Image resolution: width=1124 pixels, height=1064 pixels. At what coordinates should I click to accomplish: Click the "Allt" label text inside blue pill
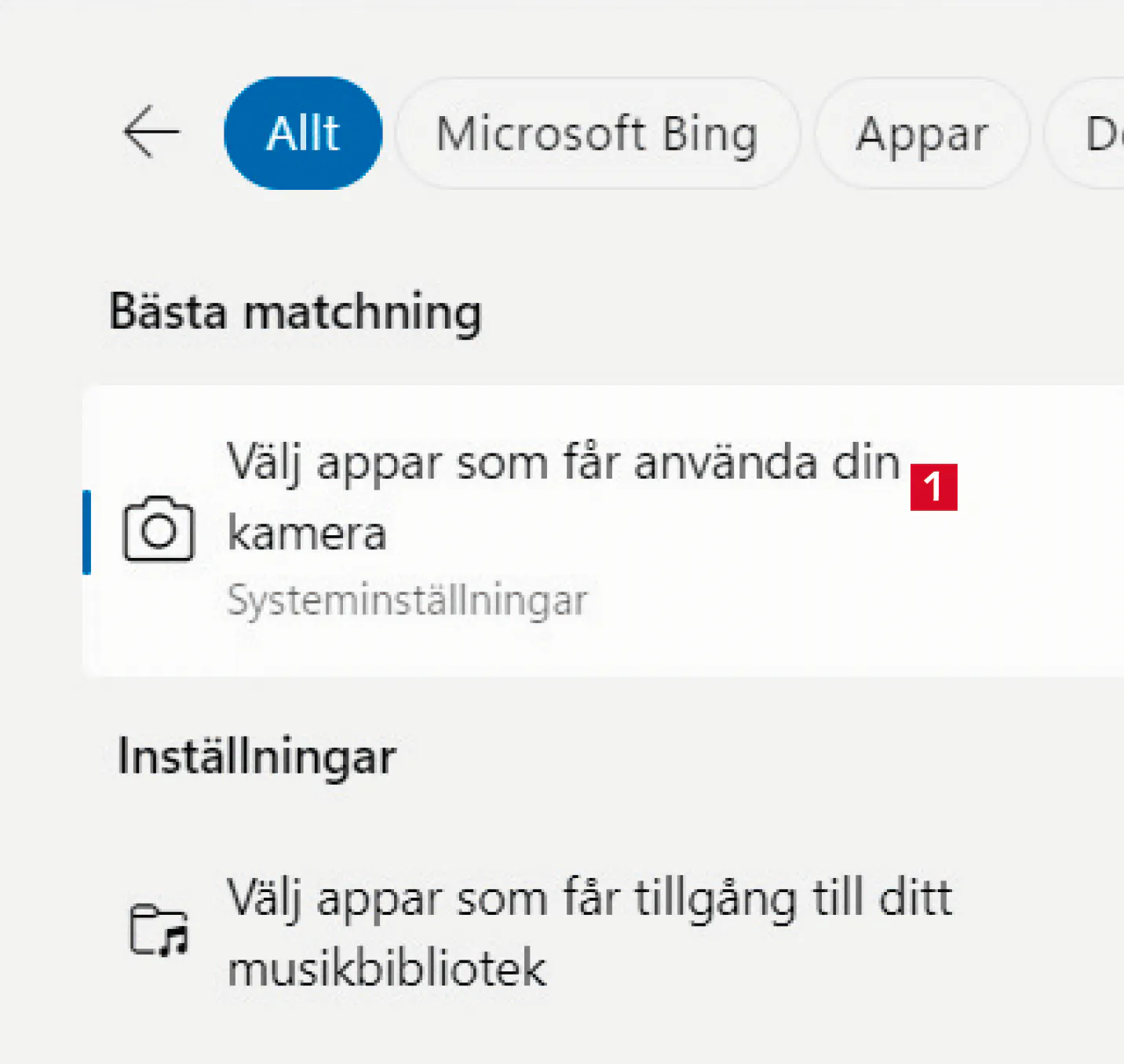pos(303,133)
